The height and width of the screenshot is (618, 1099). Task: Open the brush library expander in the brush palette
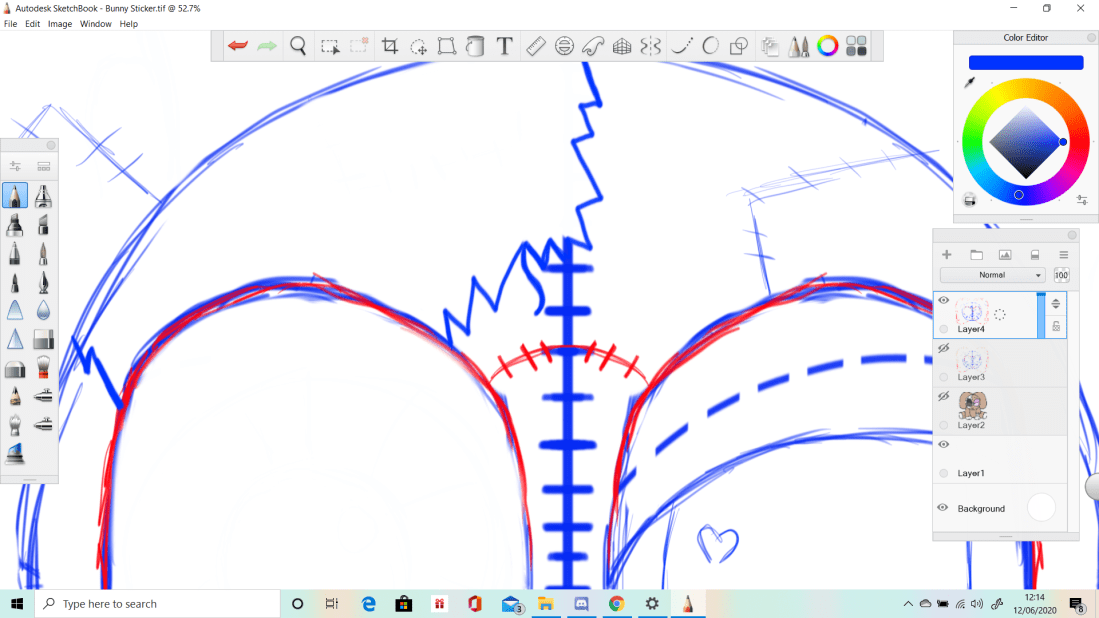(x=42, y=165)
